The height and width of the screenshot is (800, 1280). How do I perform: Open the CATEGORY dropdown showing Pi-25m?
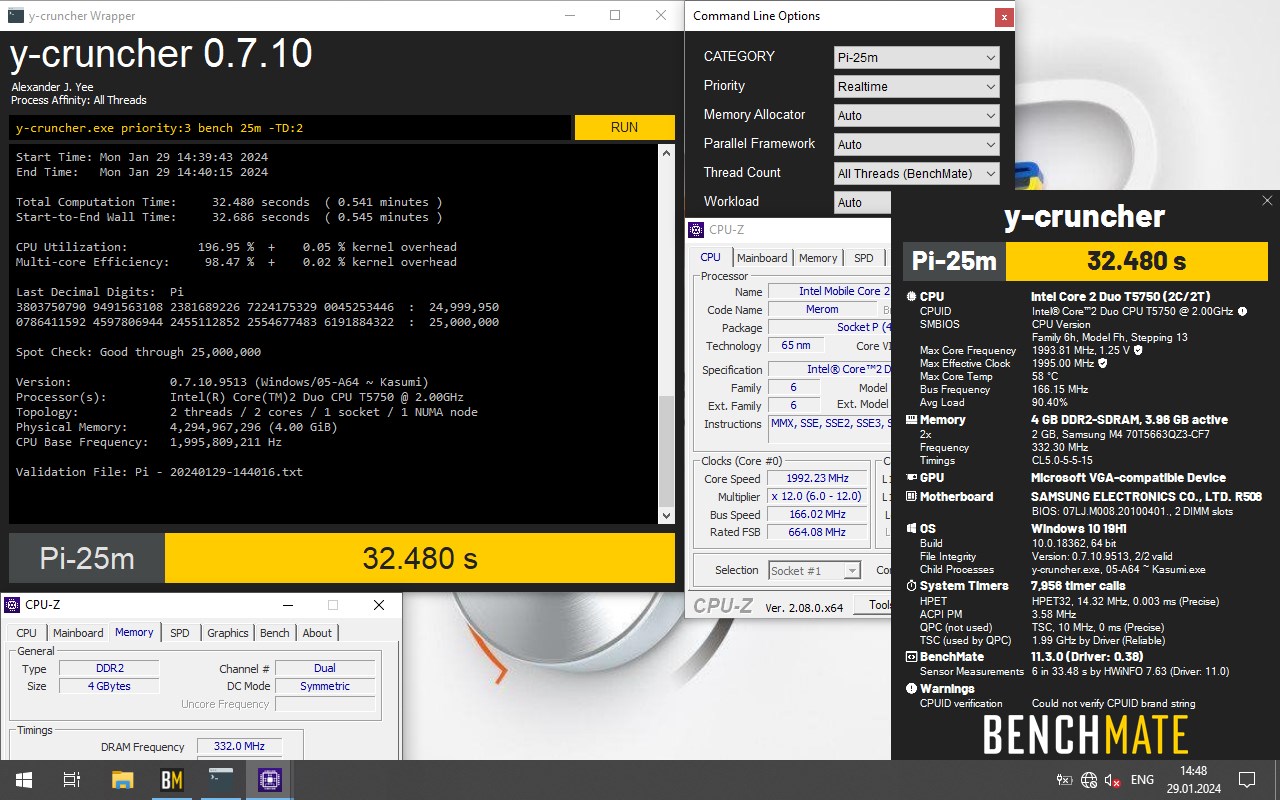coord(916,57)
